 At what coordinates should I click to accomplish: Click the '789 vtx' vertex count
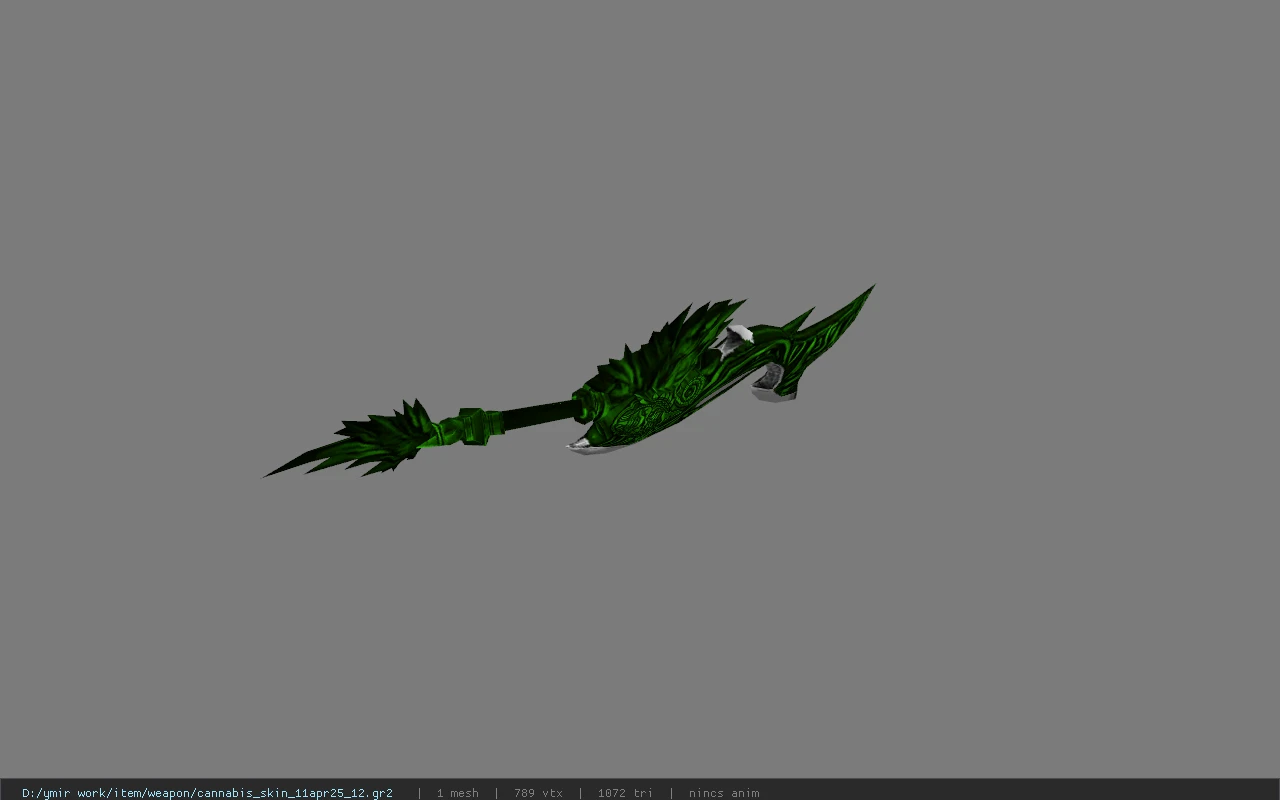click(538, 793)
